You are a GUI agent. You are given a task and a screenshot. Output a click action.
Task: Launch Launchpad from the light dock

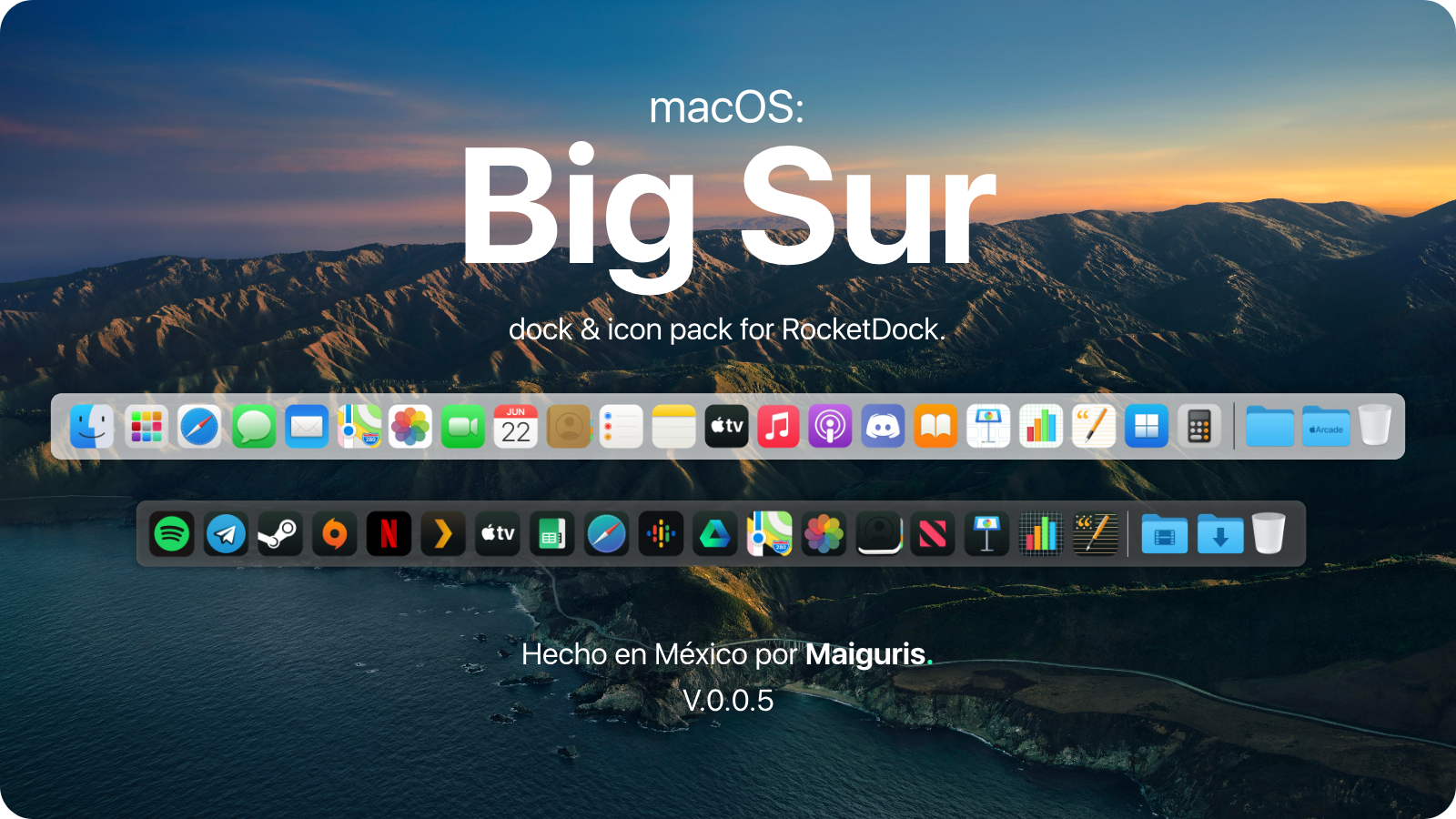[x=146, y=426]
